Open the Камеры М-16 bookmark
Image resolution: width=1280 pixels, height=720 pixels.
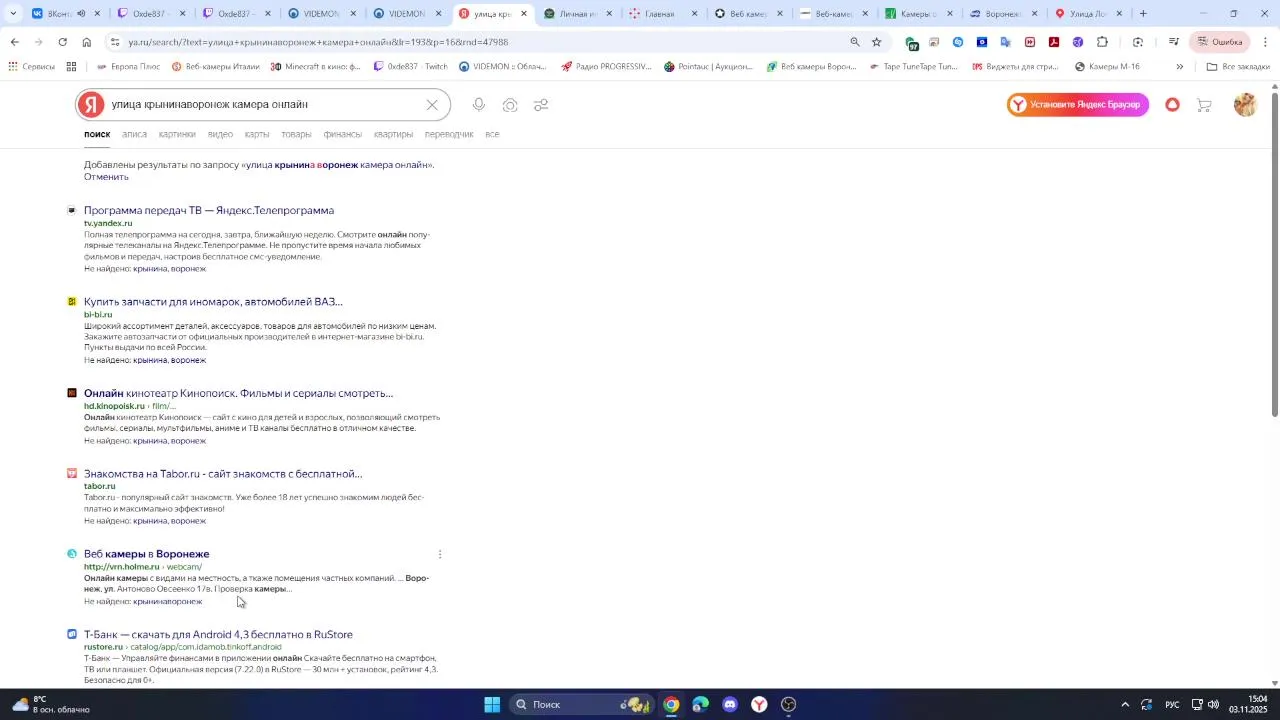coord(1107,67)
